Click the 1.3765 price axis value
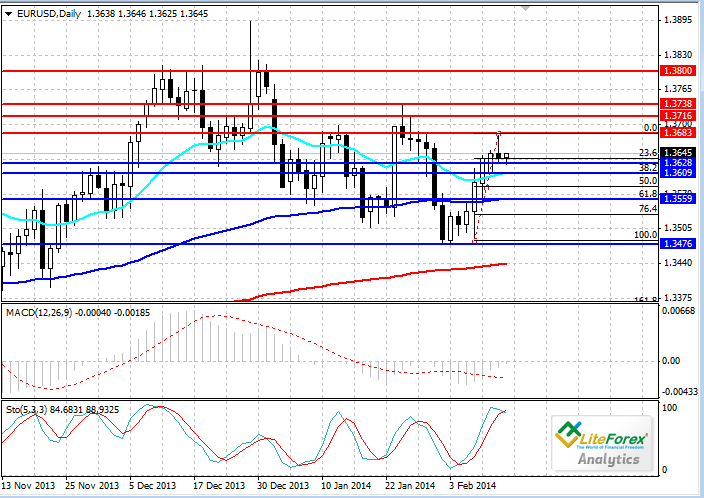704x498 pixels. click(678, 89)
